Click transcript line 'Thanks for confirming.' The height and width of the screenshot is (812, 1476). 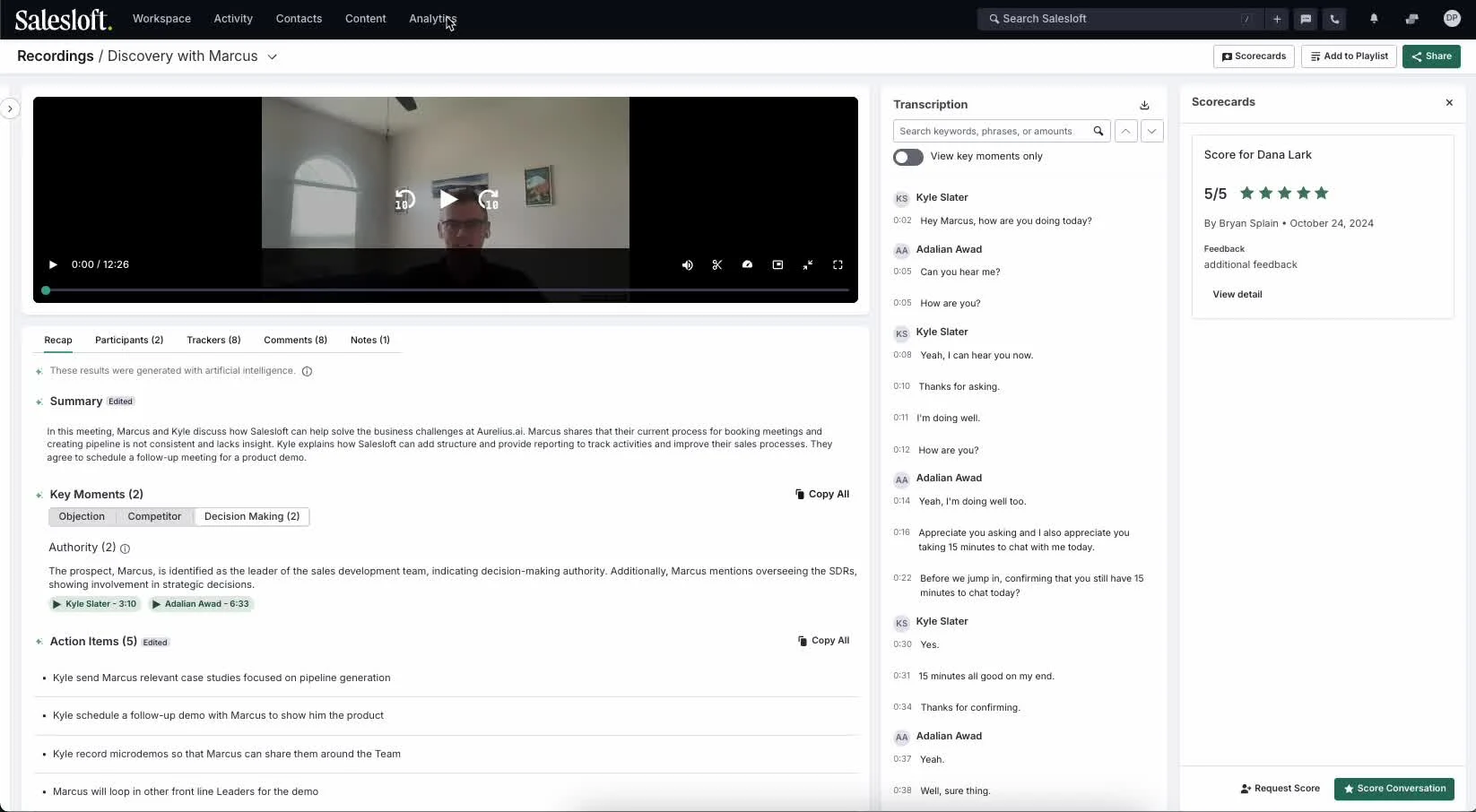[x=970, y=708]
